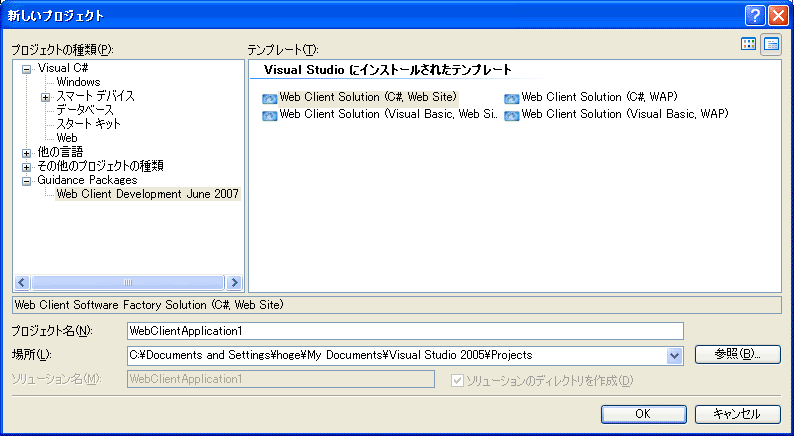Select Web Client Development June 2007
This screenshot has width=794, height=436.
(x=147, y=194)
